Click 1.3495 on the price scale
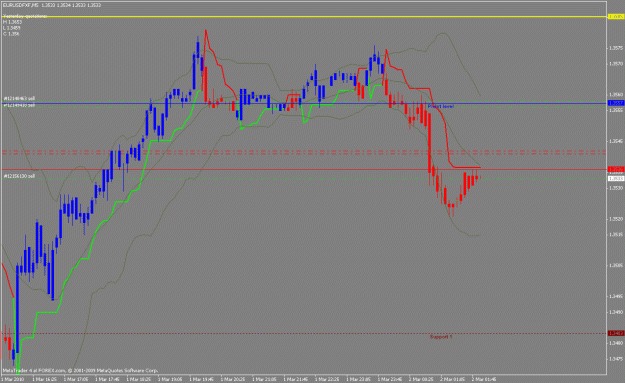625x383 pixels. pyautogui.click(x=616, y=296)
